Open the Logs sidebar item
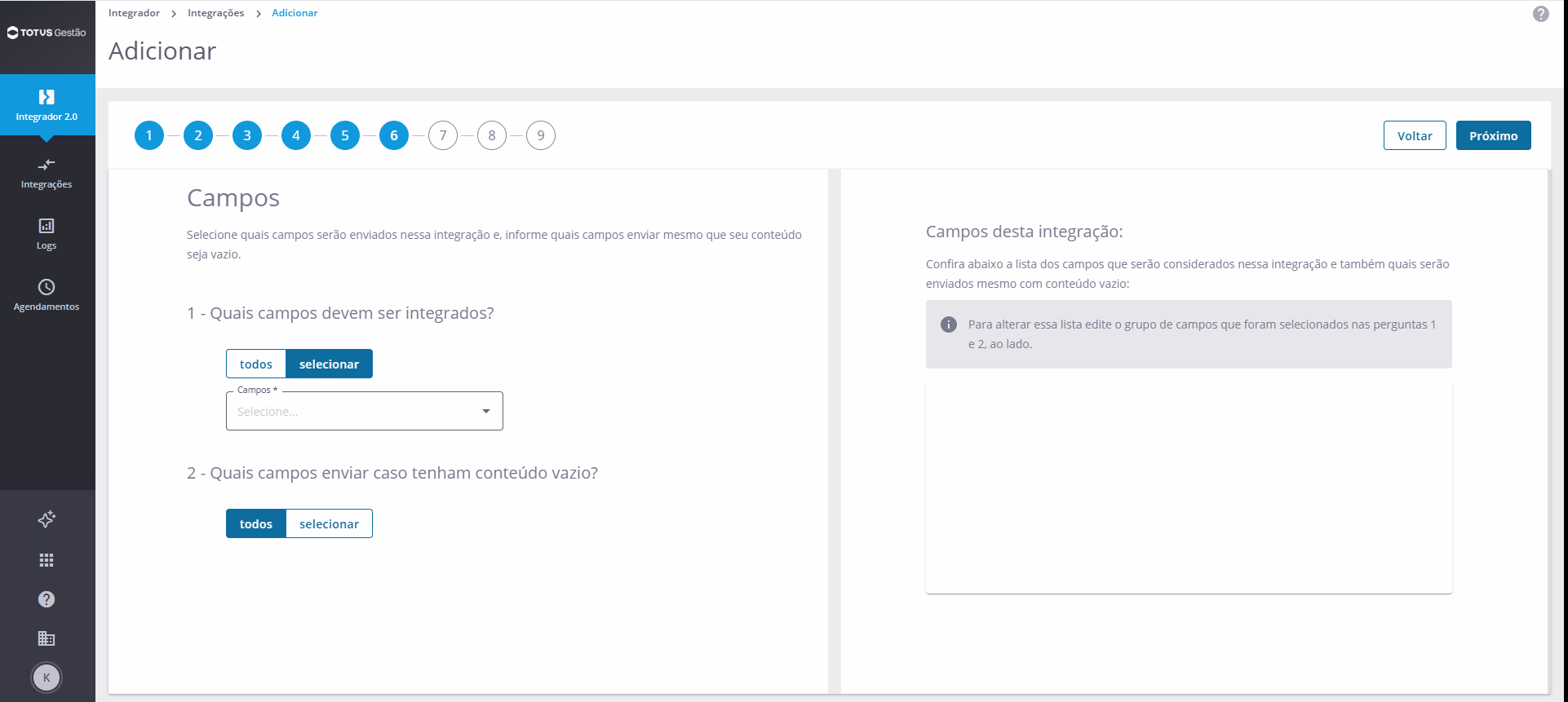The width and height of the screenshot is (1568, 702). click(47, 234)
